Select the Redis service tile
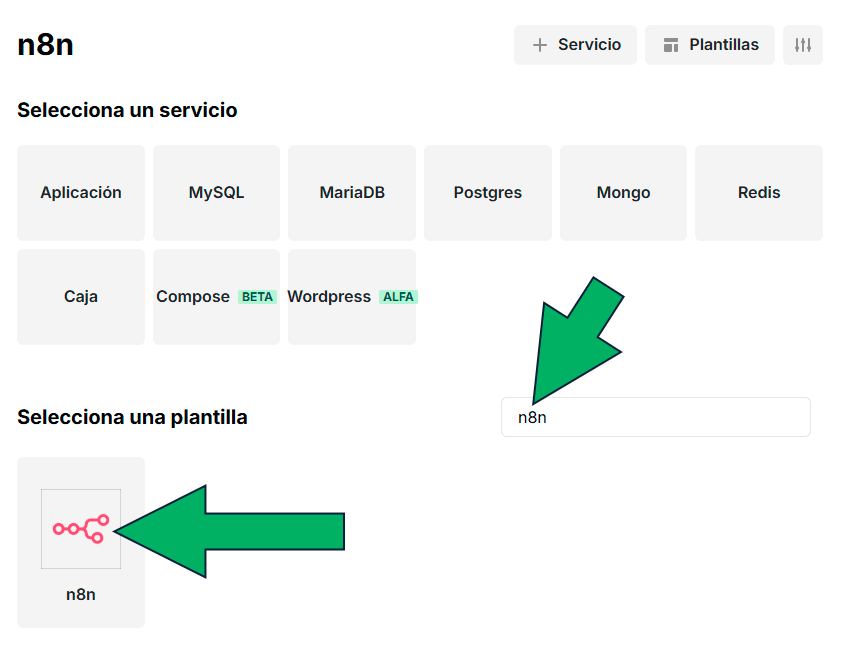Viewport: 844px width, 645px height. [758, 193]
